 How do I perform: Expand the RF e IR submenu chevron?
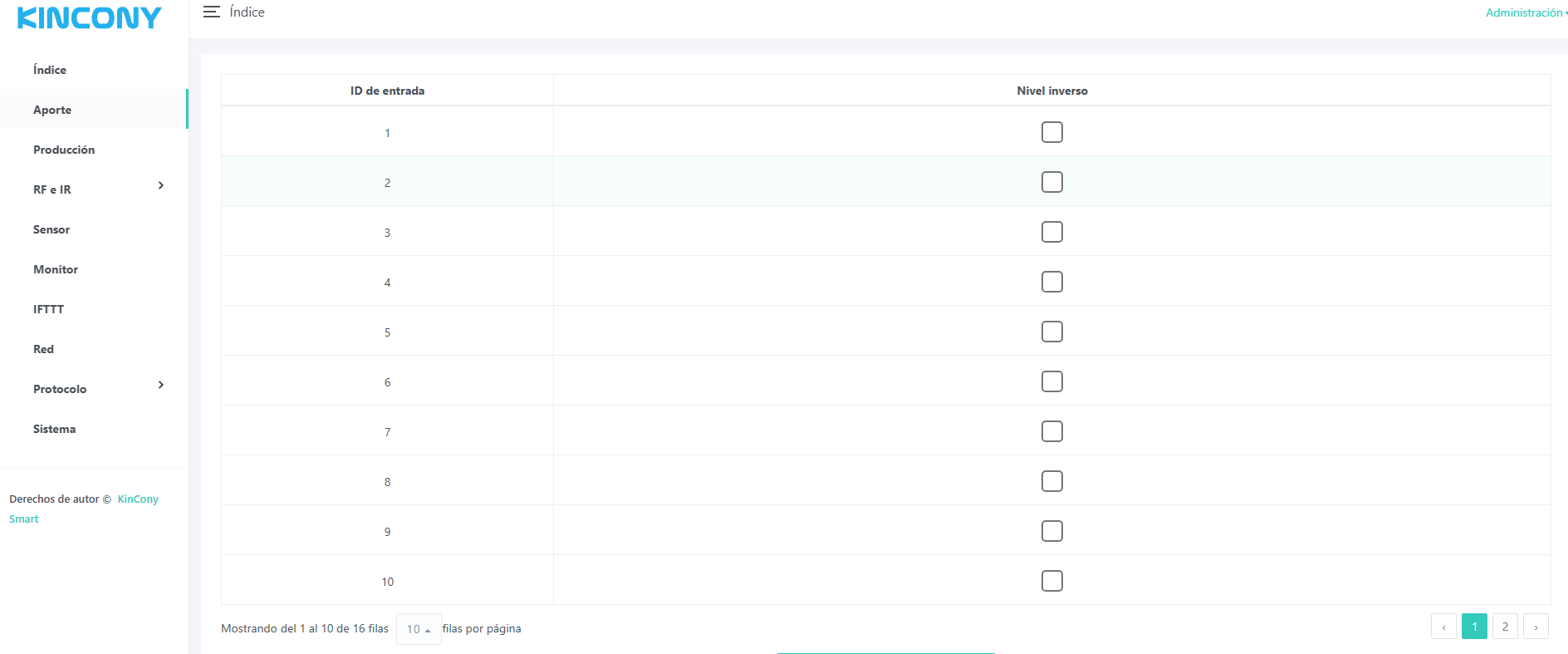click(x=161, y=185)
